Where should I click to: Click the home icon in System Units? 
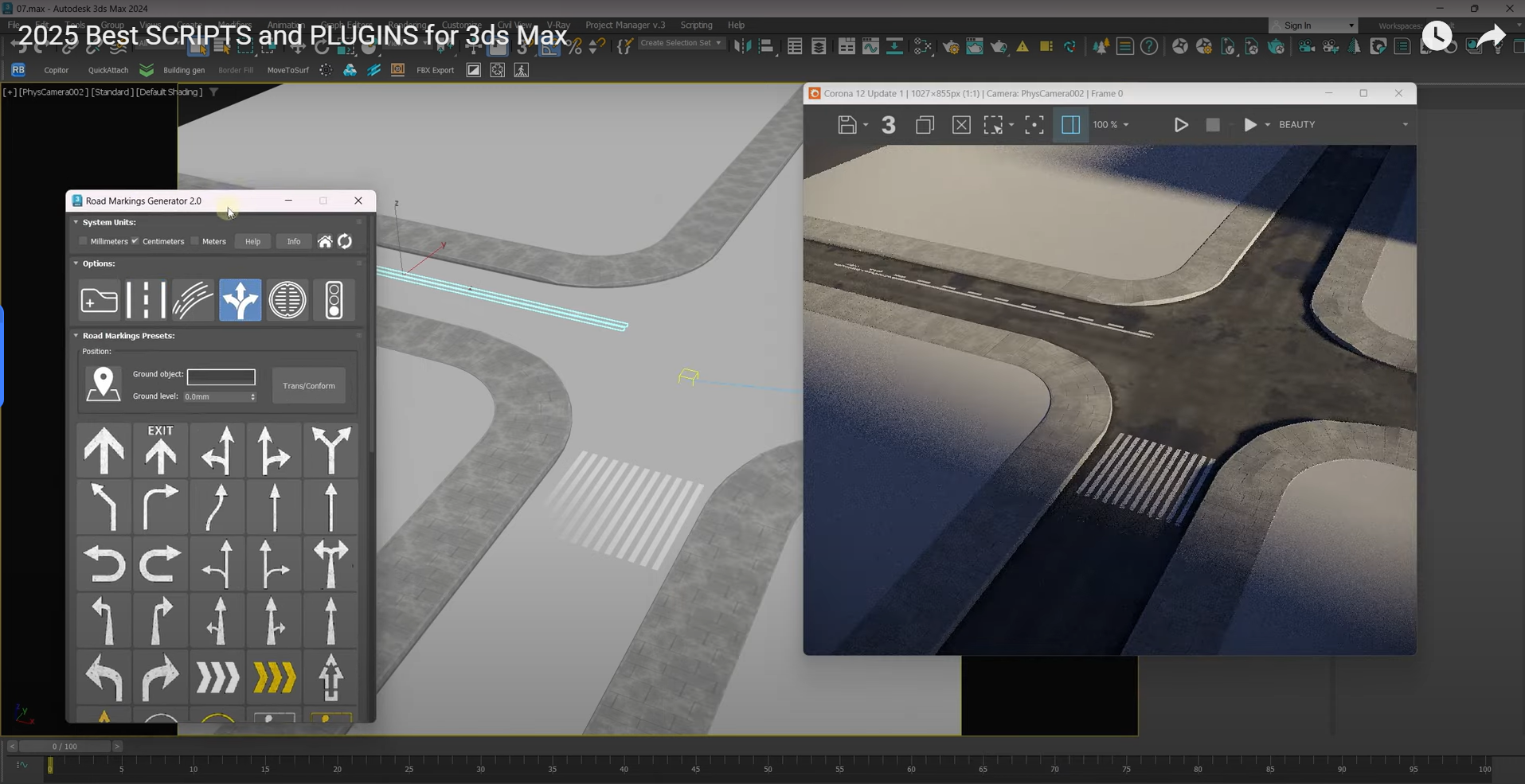(325, 241)
